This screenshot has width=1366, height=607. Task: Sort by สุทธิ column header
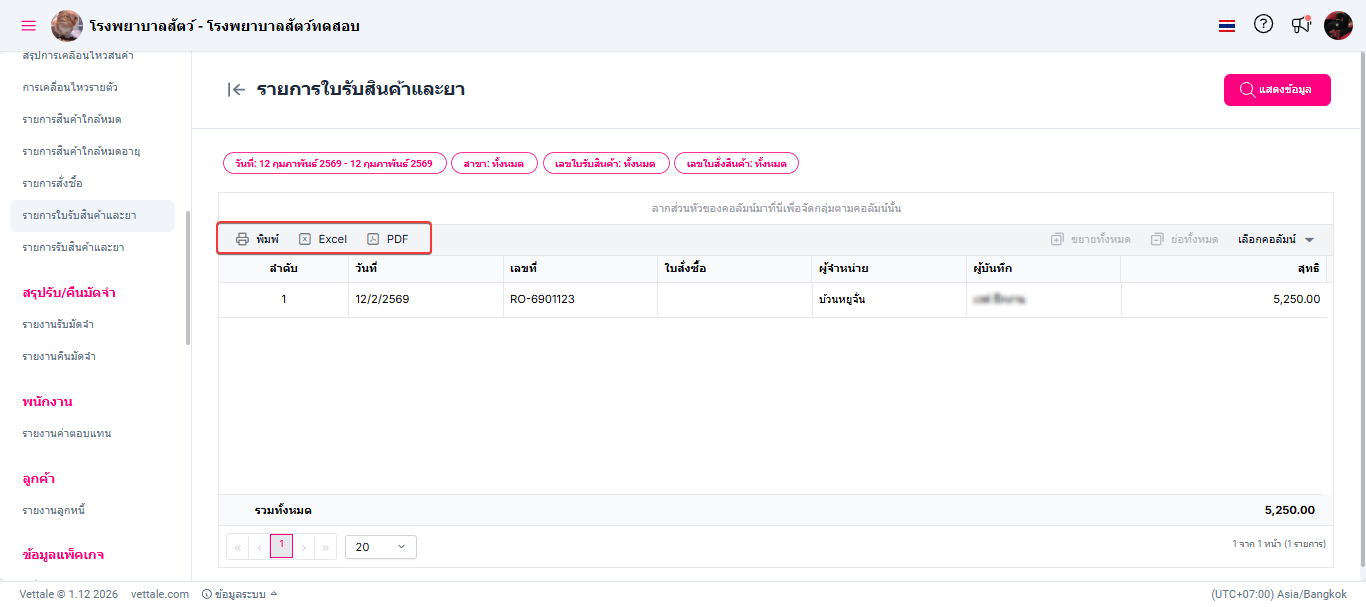click(1223, 269)
